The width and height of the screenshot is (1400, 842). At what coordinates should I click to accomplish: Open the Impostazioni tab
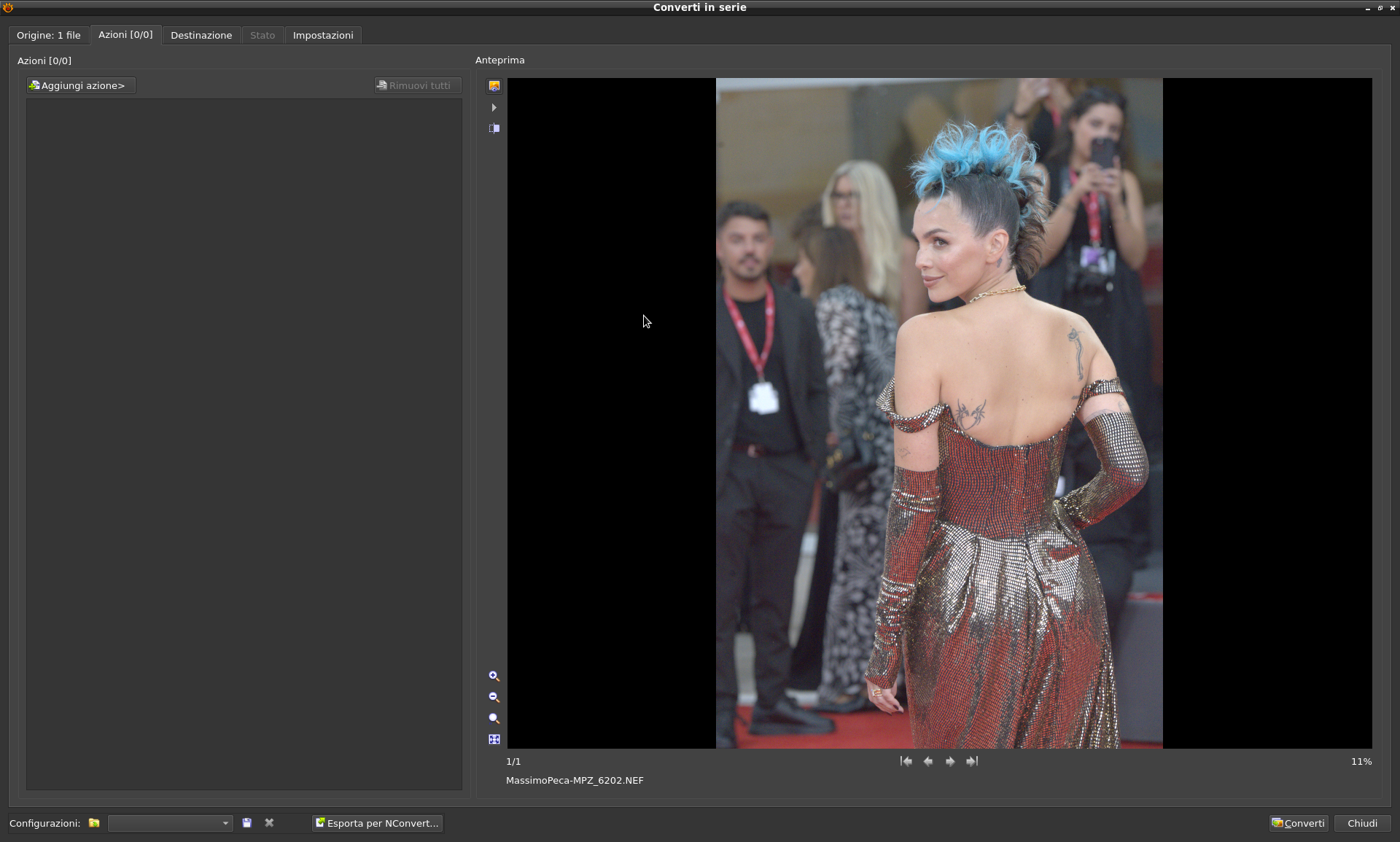coord(323,35)
